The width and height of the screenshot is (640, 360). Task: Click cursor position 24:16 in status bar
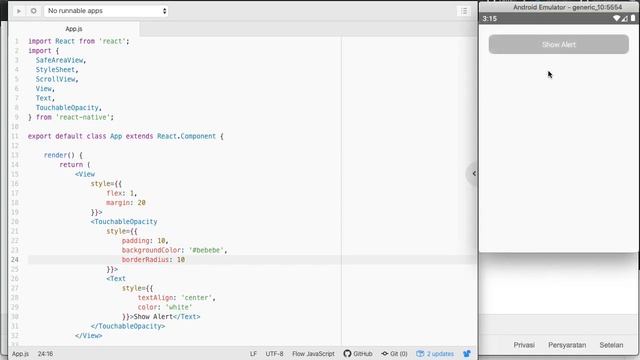coord(45,354)
